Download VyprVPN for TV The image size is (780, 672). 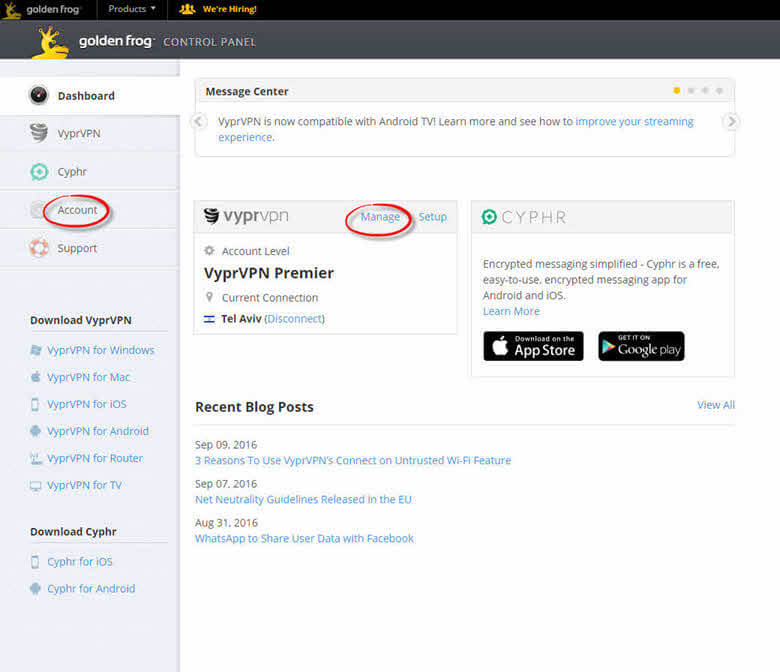coord(84,485)
